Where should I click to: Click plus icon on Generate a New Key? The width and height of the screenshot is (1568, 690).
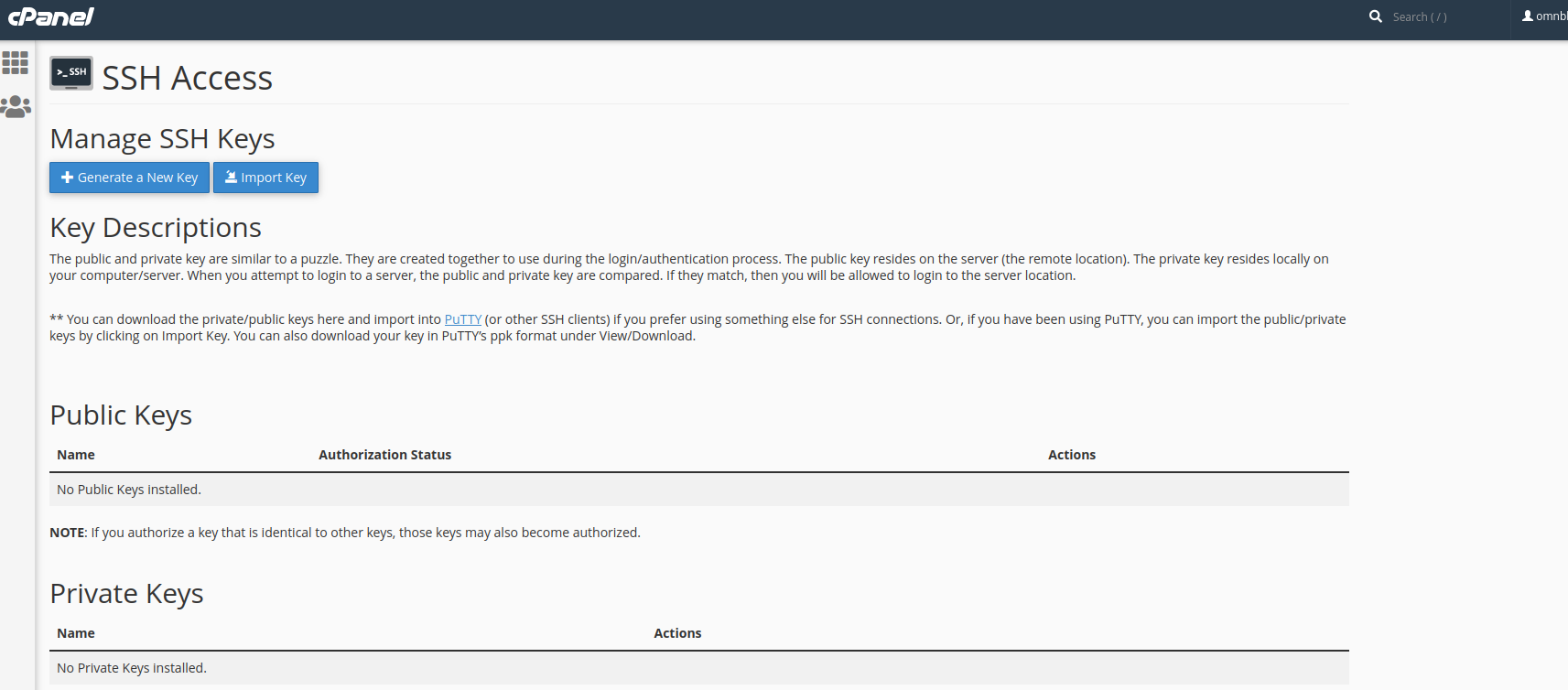click(x=67, y=178)
